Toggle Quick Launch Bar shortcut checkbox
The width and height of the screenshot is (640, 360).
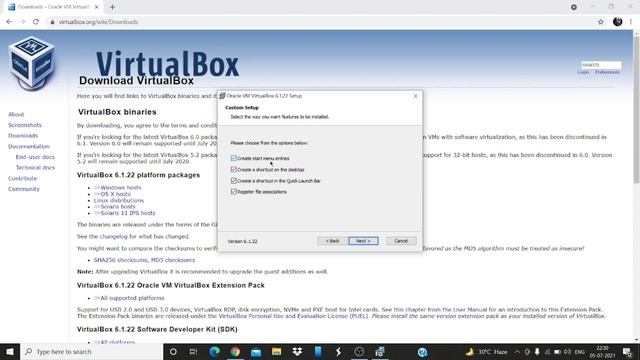[x=234, y=180]
